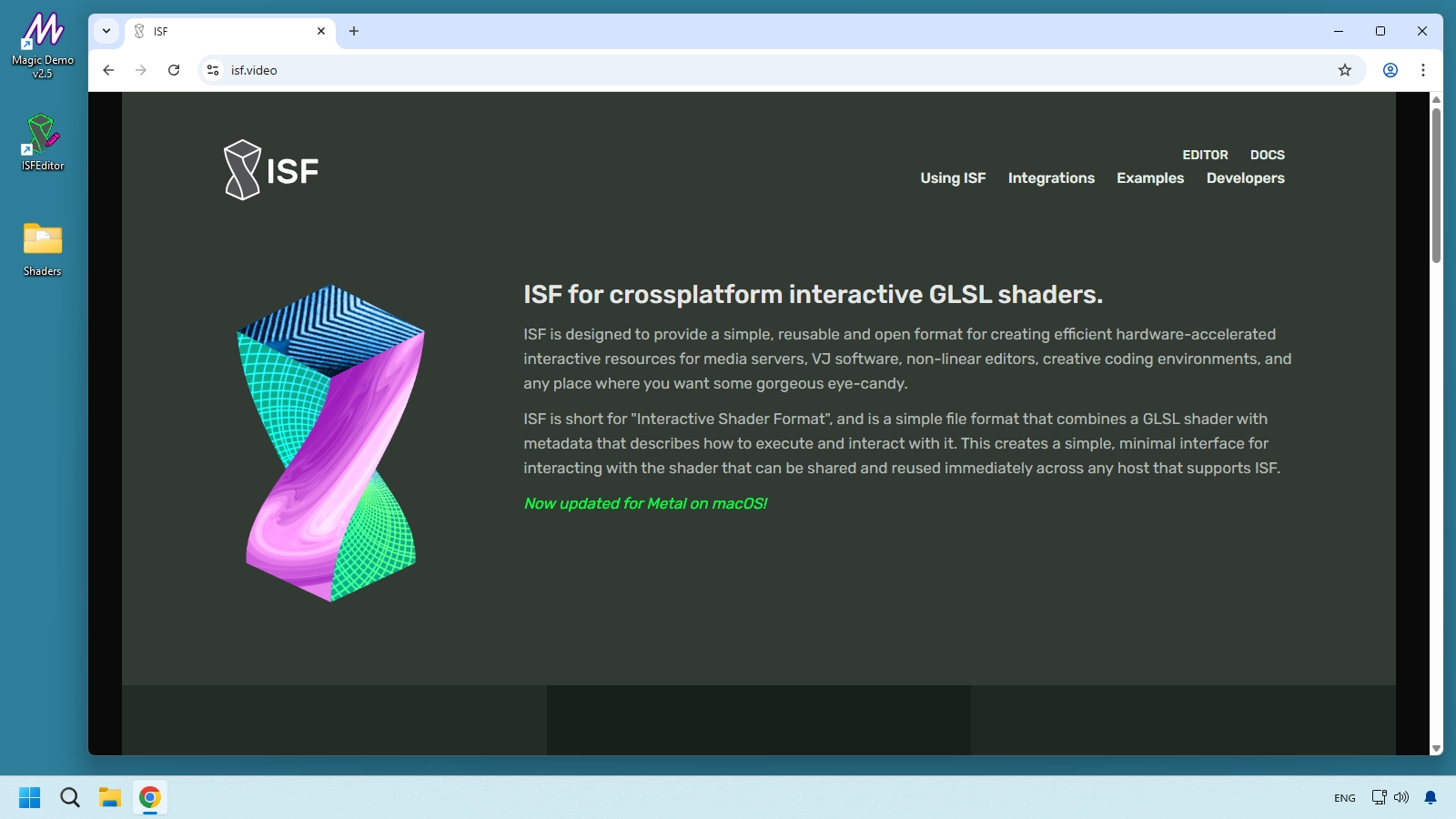Click the ISF logo in page header
The height and width of the screenshot is (819, 1456).
tap(271, 170)
